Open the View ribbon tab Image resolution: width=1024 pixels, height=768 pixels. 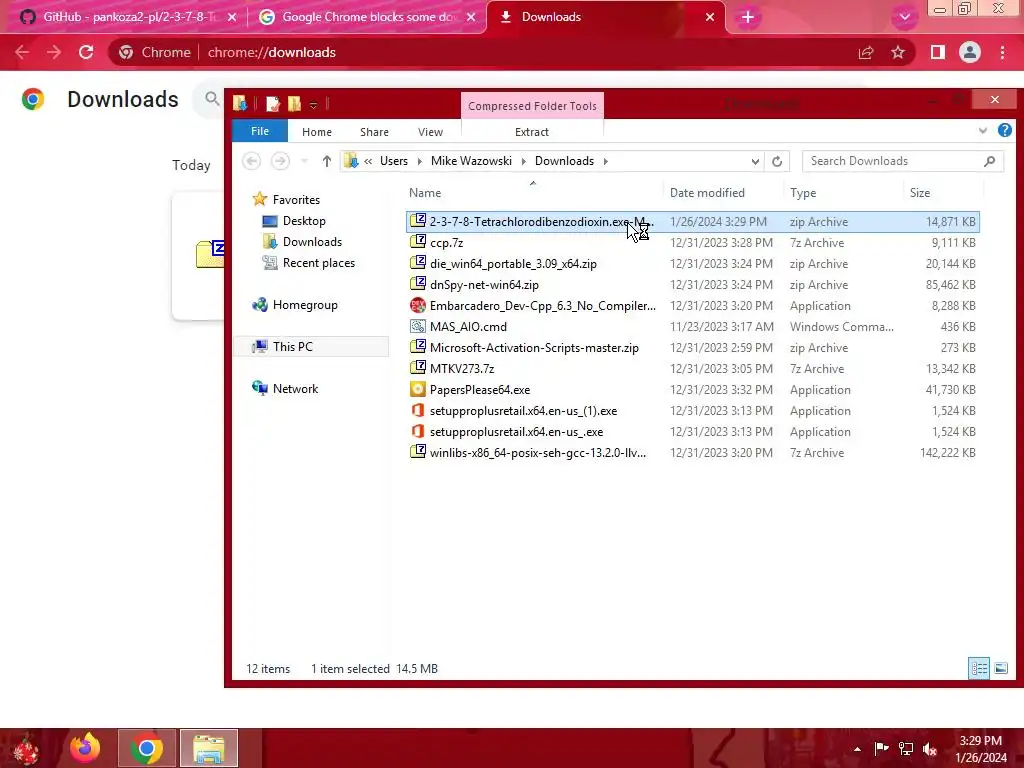pyautogui.click(x=430, y=132)
